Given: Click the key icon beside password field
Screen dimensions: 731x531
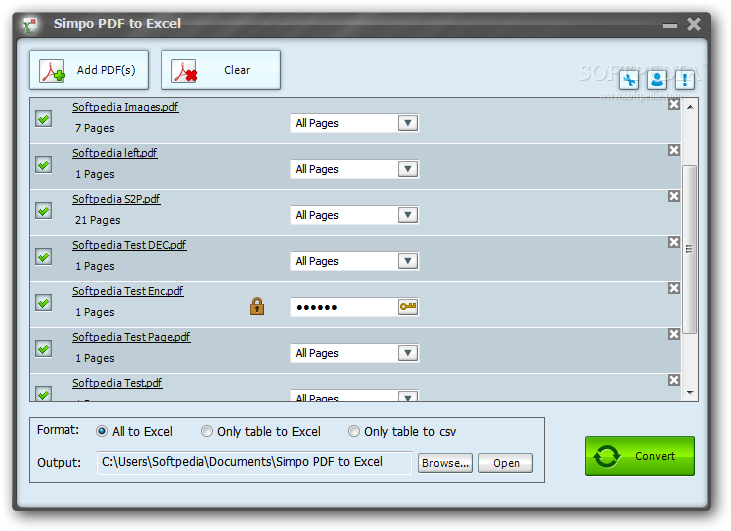Looking at the screenshot, I should point(408,307).
